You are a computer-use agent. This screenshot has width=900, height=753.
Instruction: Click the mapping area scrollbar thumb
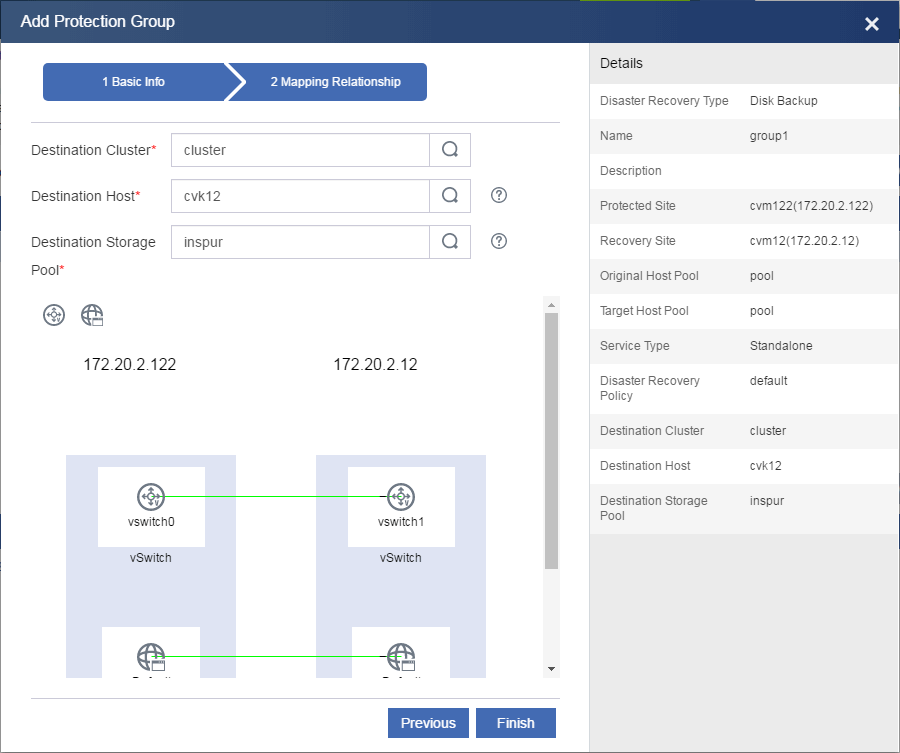(552, 441)
